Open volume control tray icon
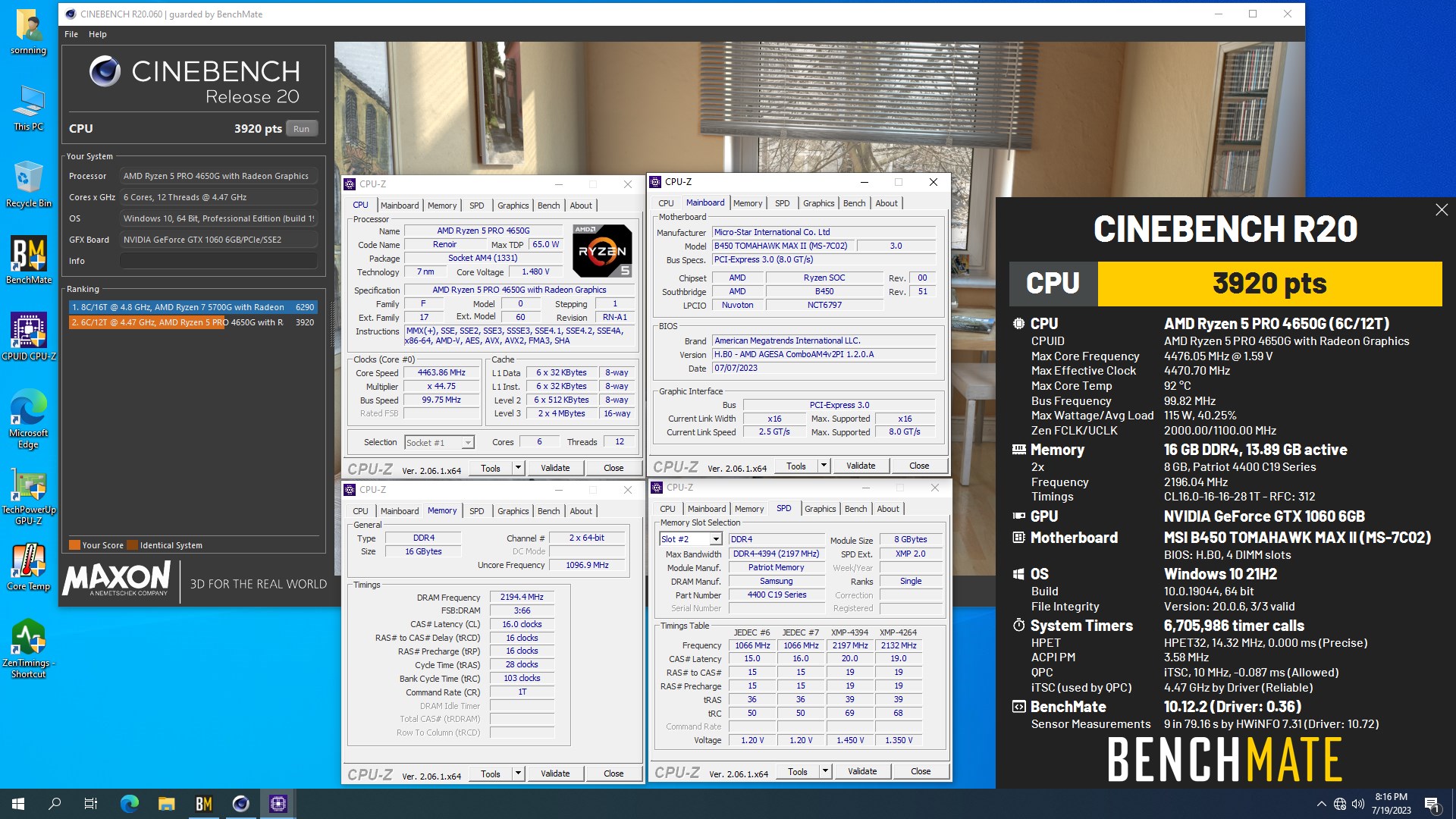Viewport: 1456px width, 819px height. pyautogui.click(x=1358, y=804)
